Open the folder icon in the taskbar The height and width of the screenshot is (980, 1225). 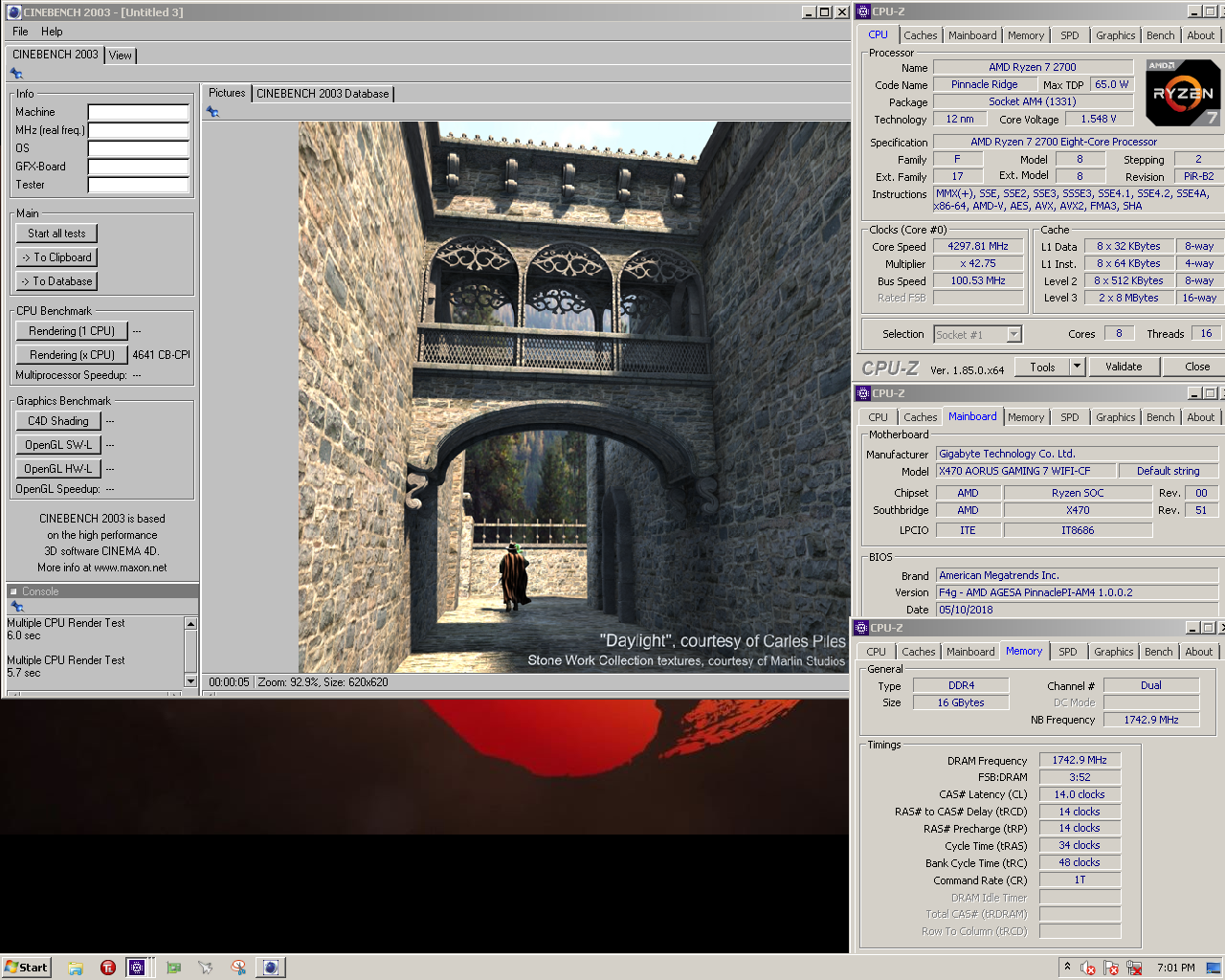[x=76, y=968]
